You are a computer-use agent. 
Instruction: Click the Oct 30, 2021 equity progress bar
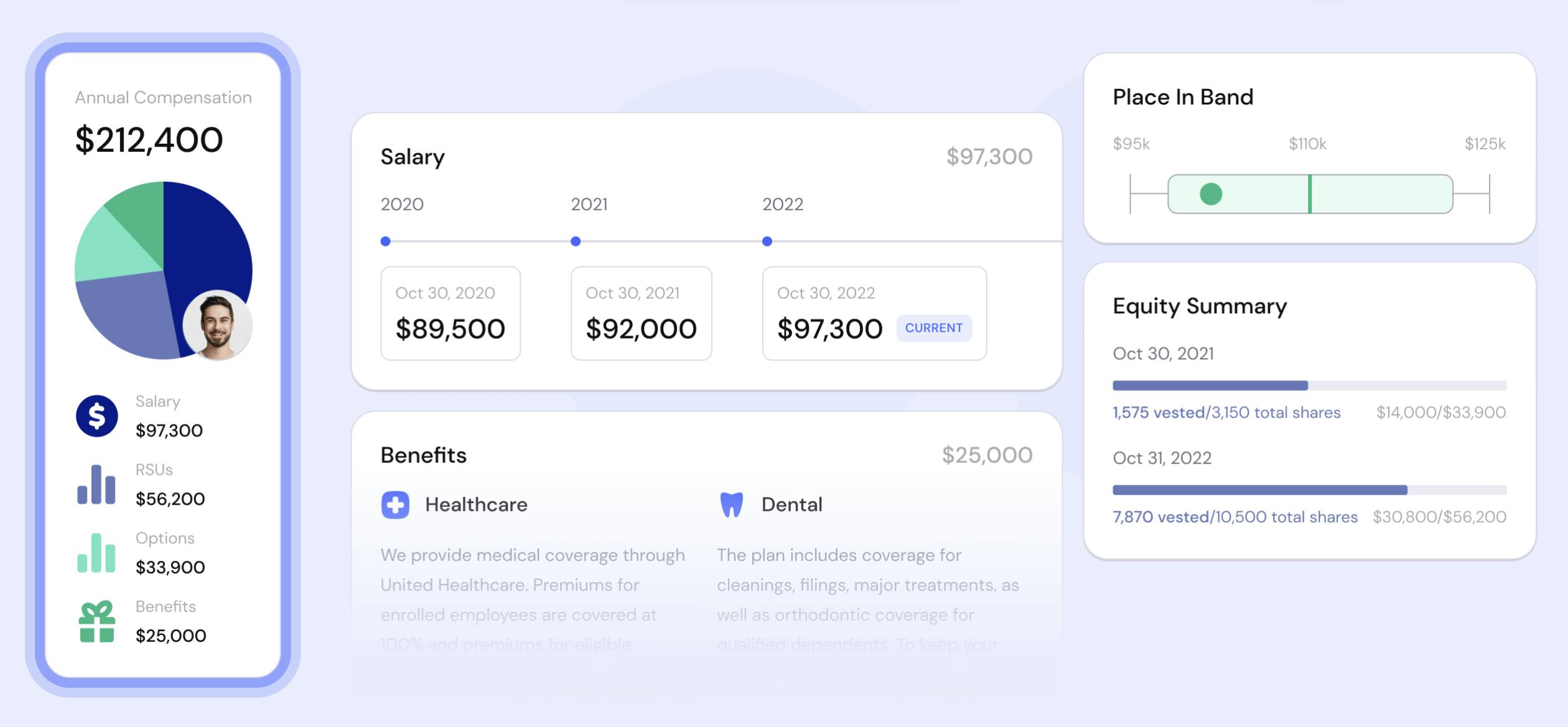[1309, 386]
